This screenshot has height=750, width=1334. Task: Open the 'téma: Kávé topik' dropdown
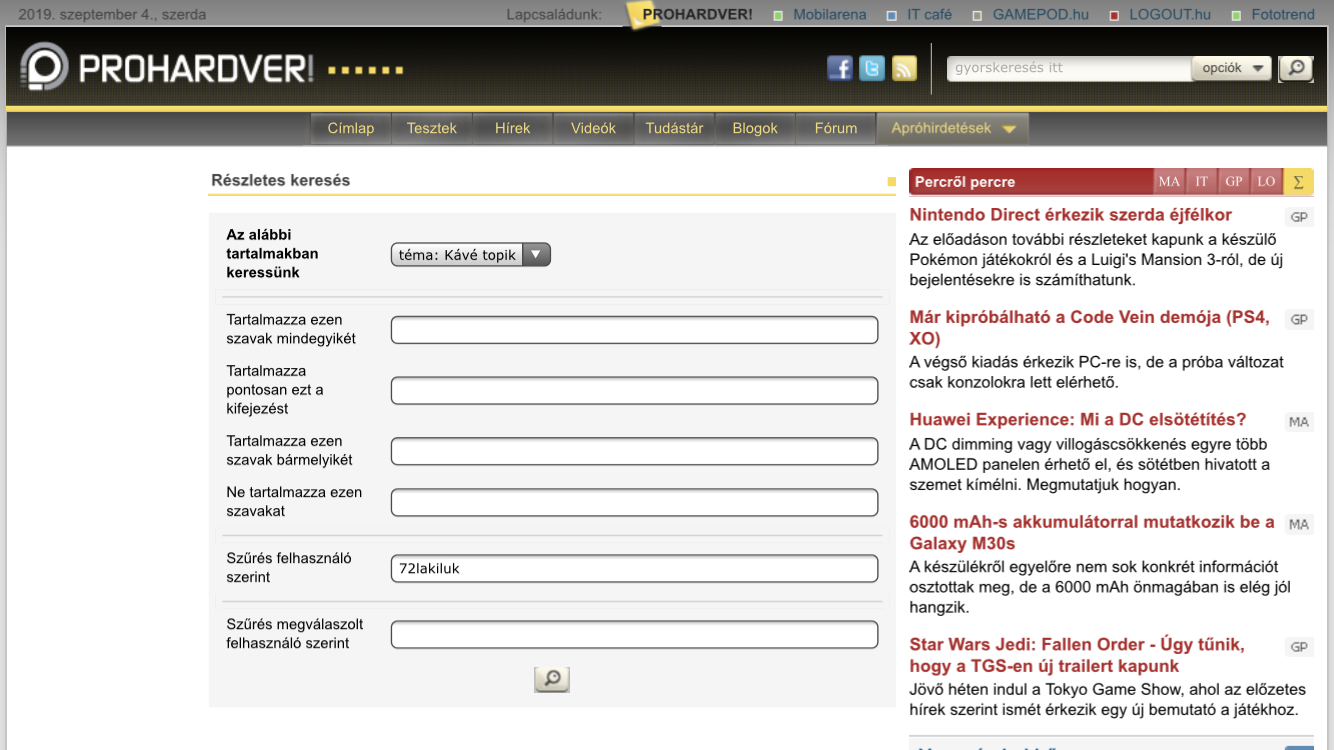point(470,254)
